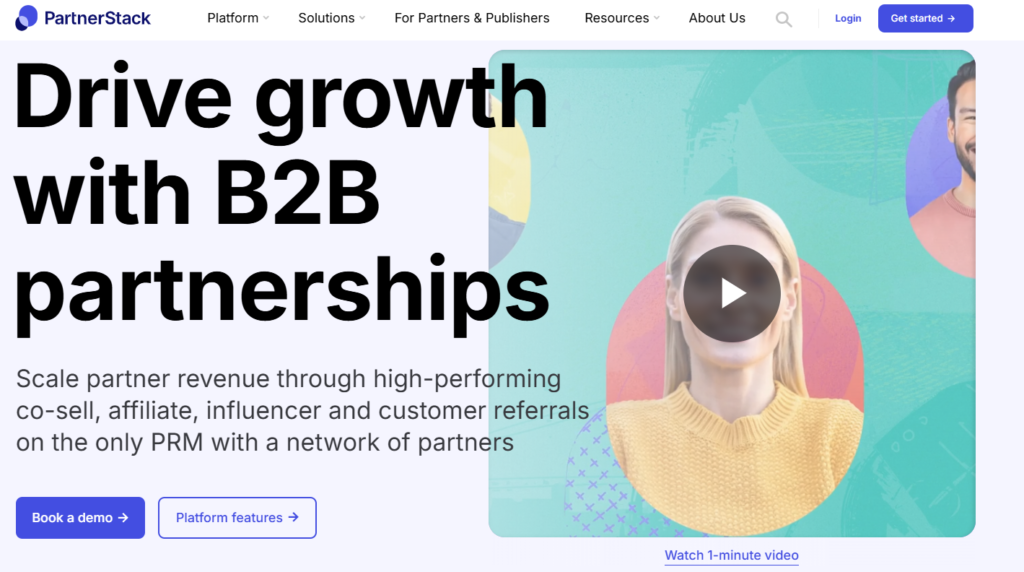
Task: Click the PartnerStack logo icon
Action: pyautogui.click(x=26, y=18)
